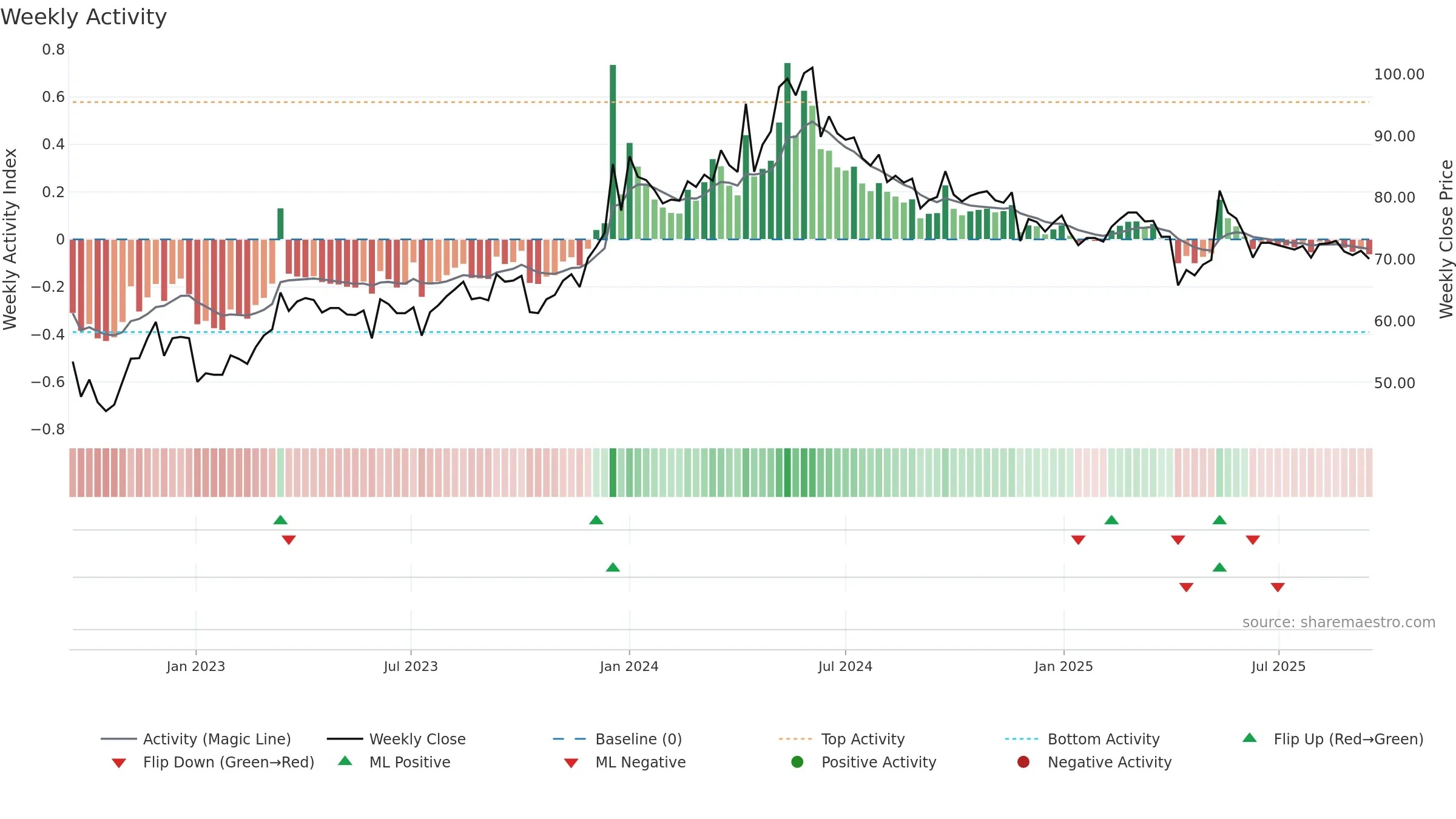This screenshot has width=1456, height=819.
Task: Toggle the Flip Down (Green→Red) legend entry
Action: 212,762
